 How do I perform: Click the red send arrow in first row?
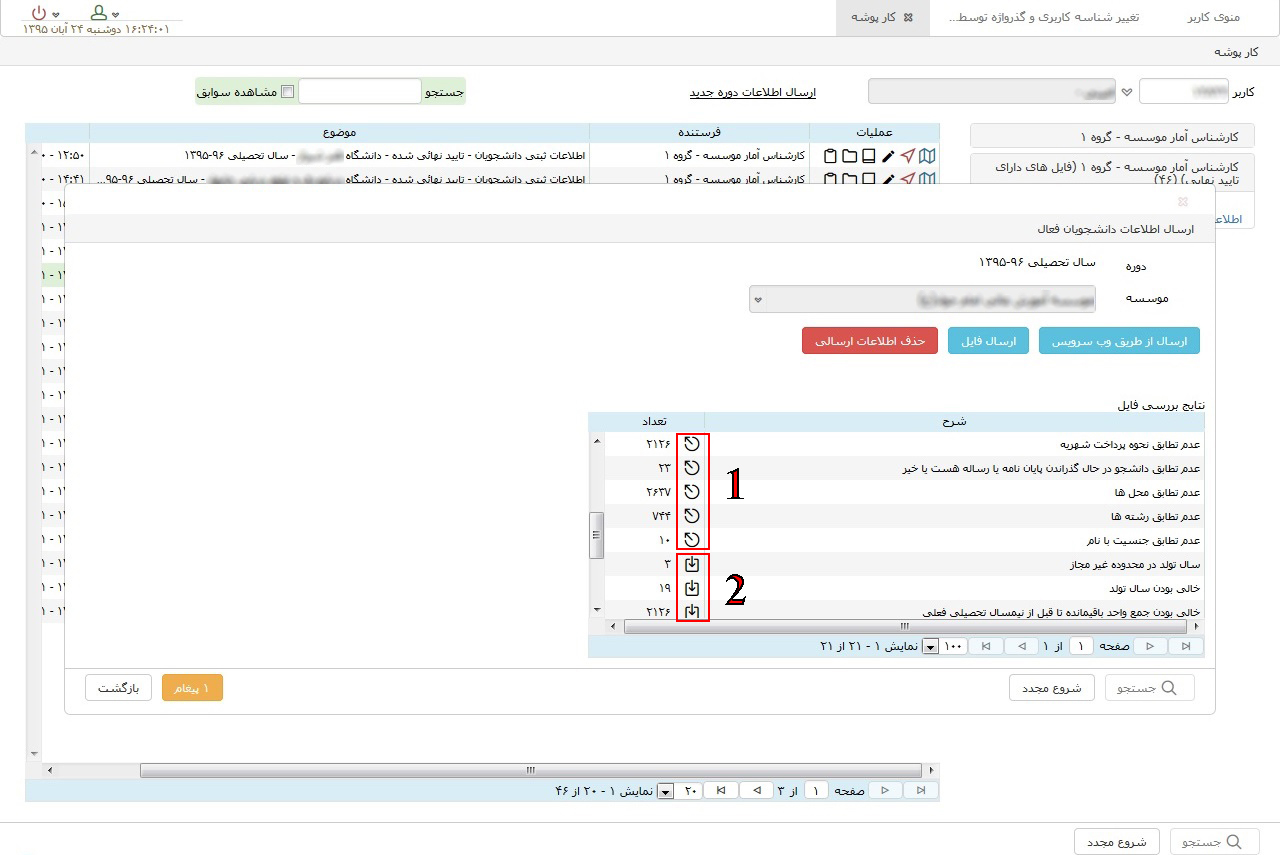[908, 156]
